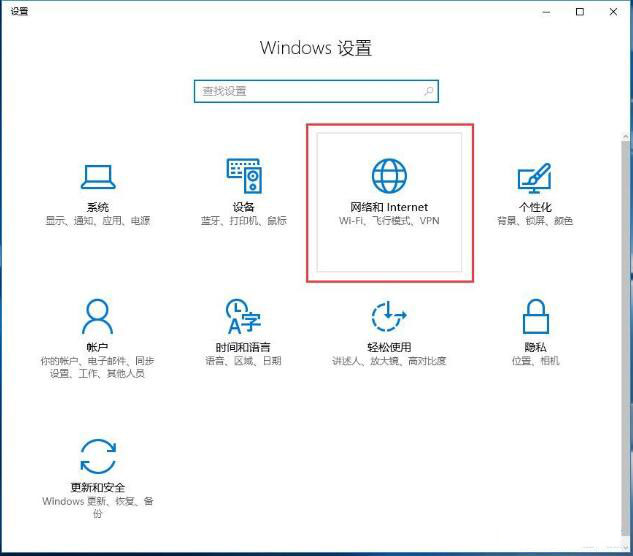Open the 系统 laptop icon

point(98,177)
